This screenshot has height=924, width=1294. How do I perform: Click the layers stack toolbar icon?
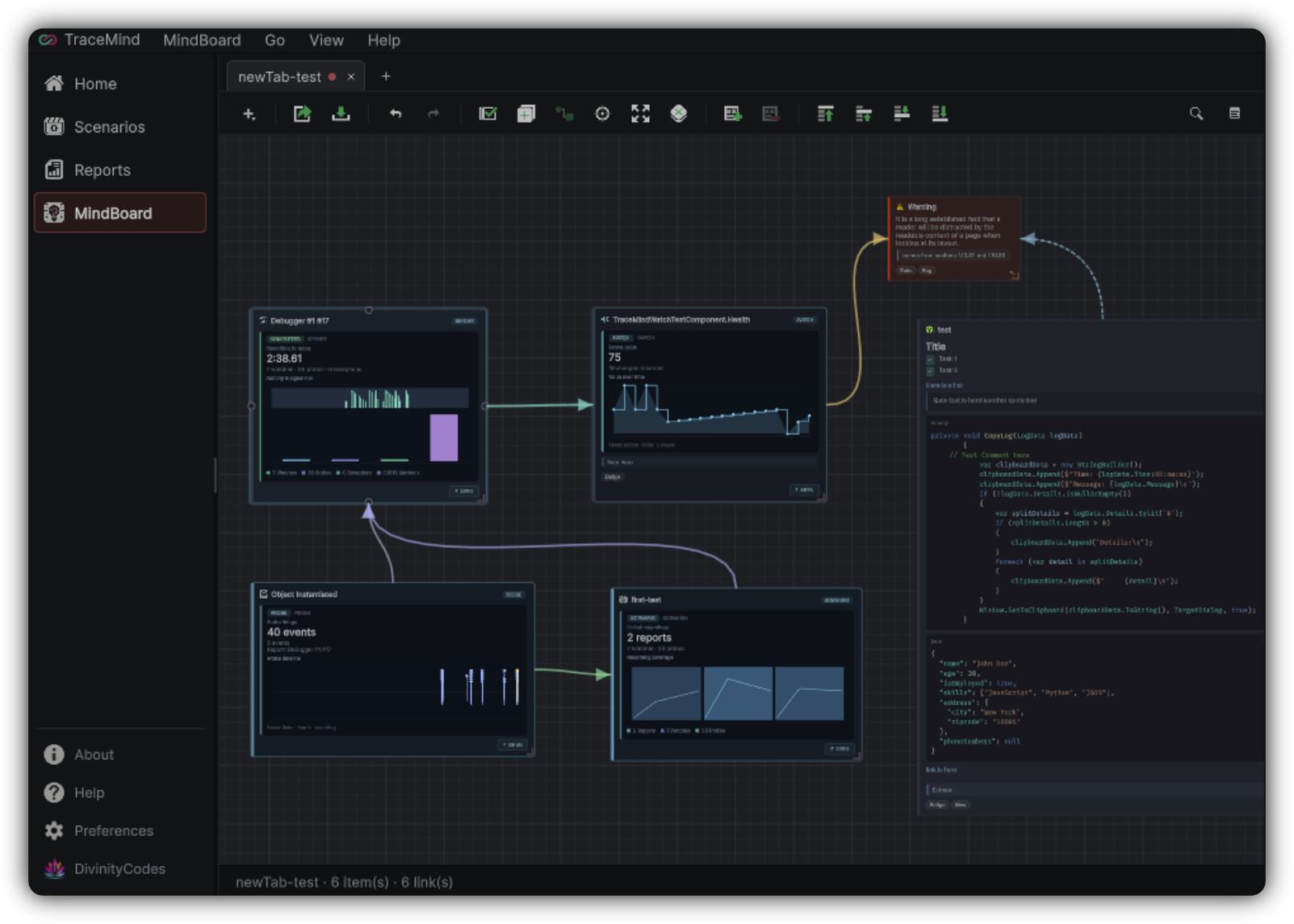point(679,114)
